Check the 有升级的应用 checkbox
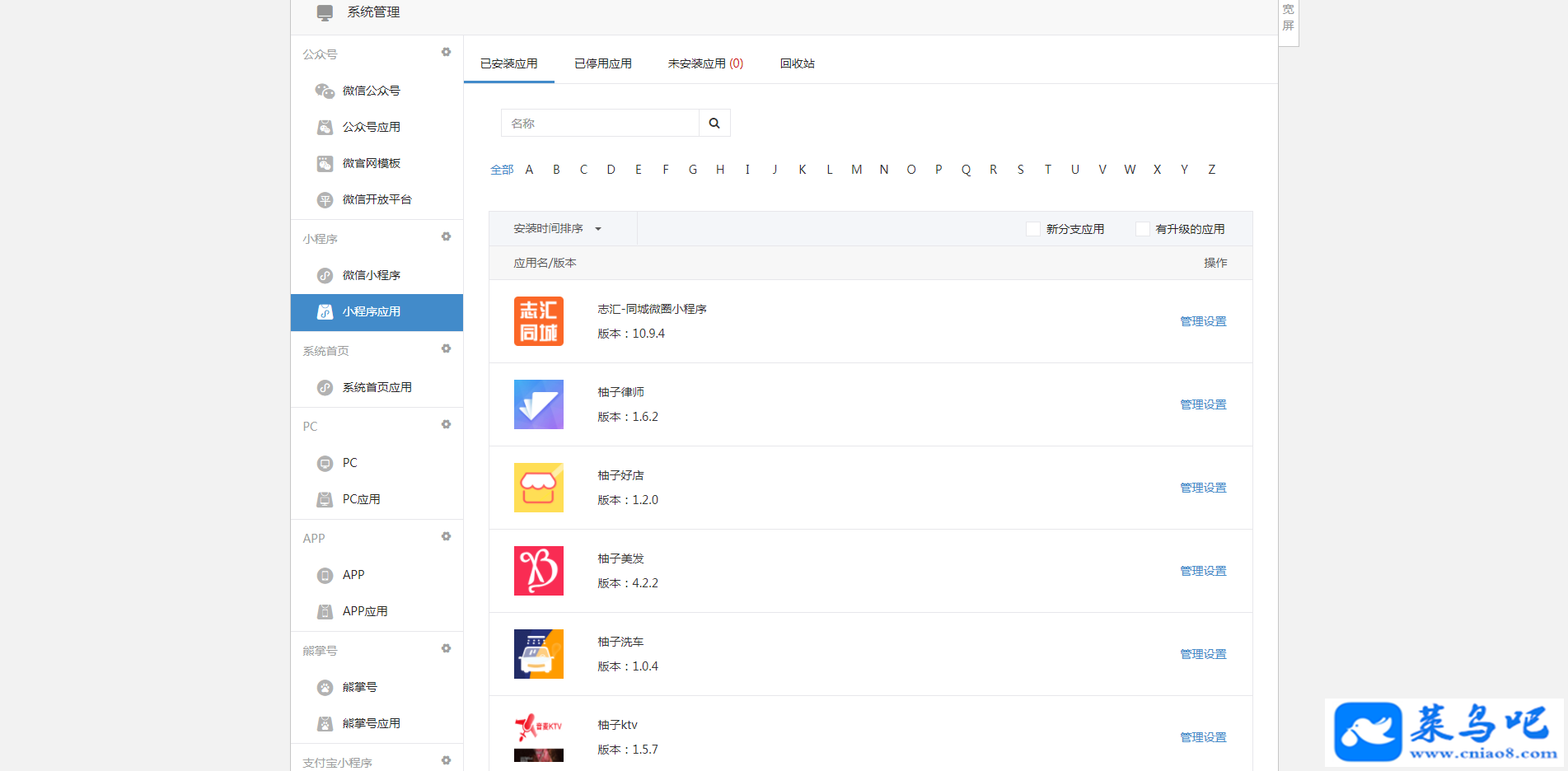The width and height of the screenshot is (1568, 771). (x=1142, y=229)
